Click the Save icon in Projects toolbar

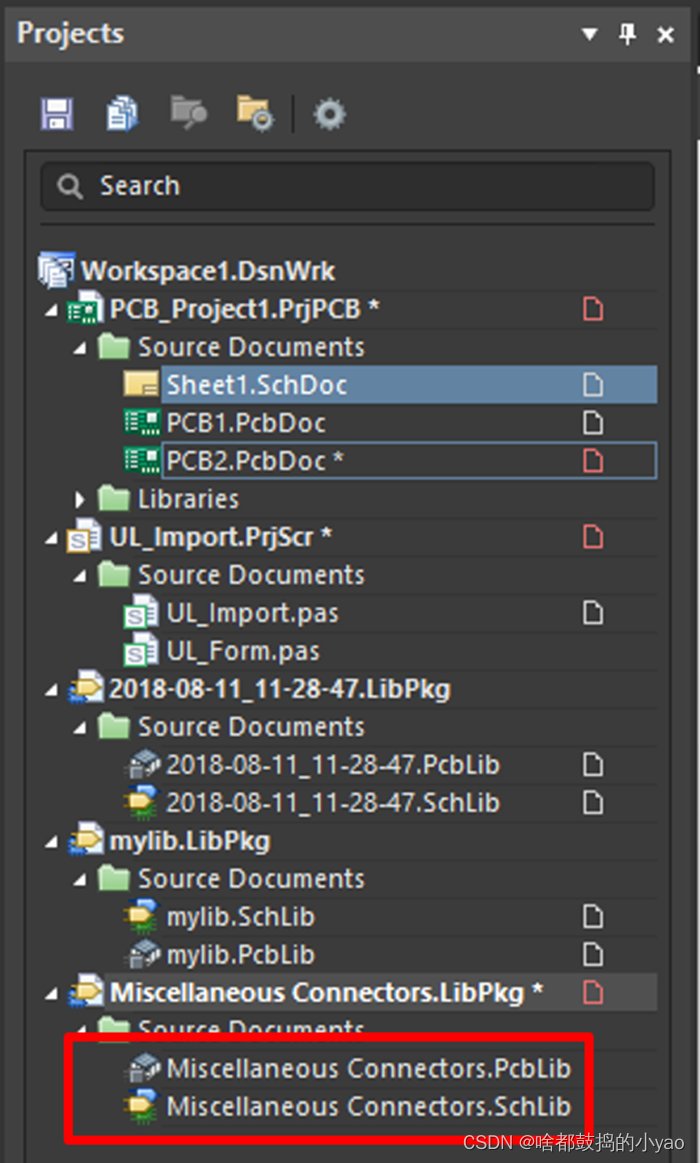click(x=57, y=114)
